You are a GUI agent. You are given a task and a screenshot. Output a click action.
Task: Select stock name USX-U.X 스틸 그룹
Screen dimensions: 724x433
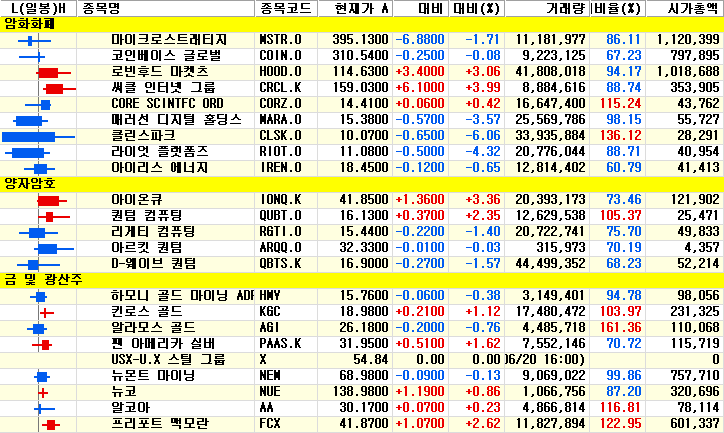(168, 360)
